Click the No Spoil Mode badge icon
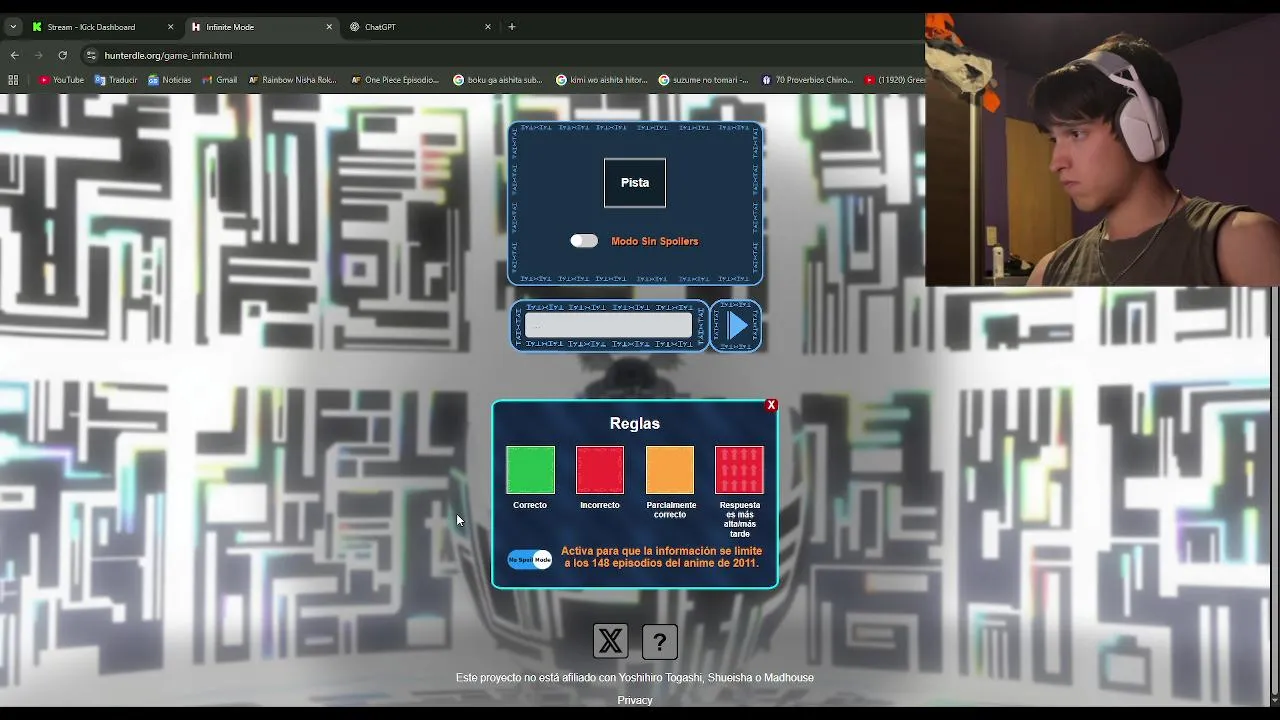Viewport: 1280px width, 720px height. click(x=529, y=559)
